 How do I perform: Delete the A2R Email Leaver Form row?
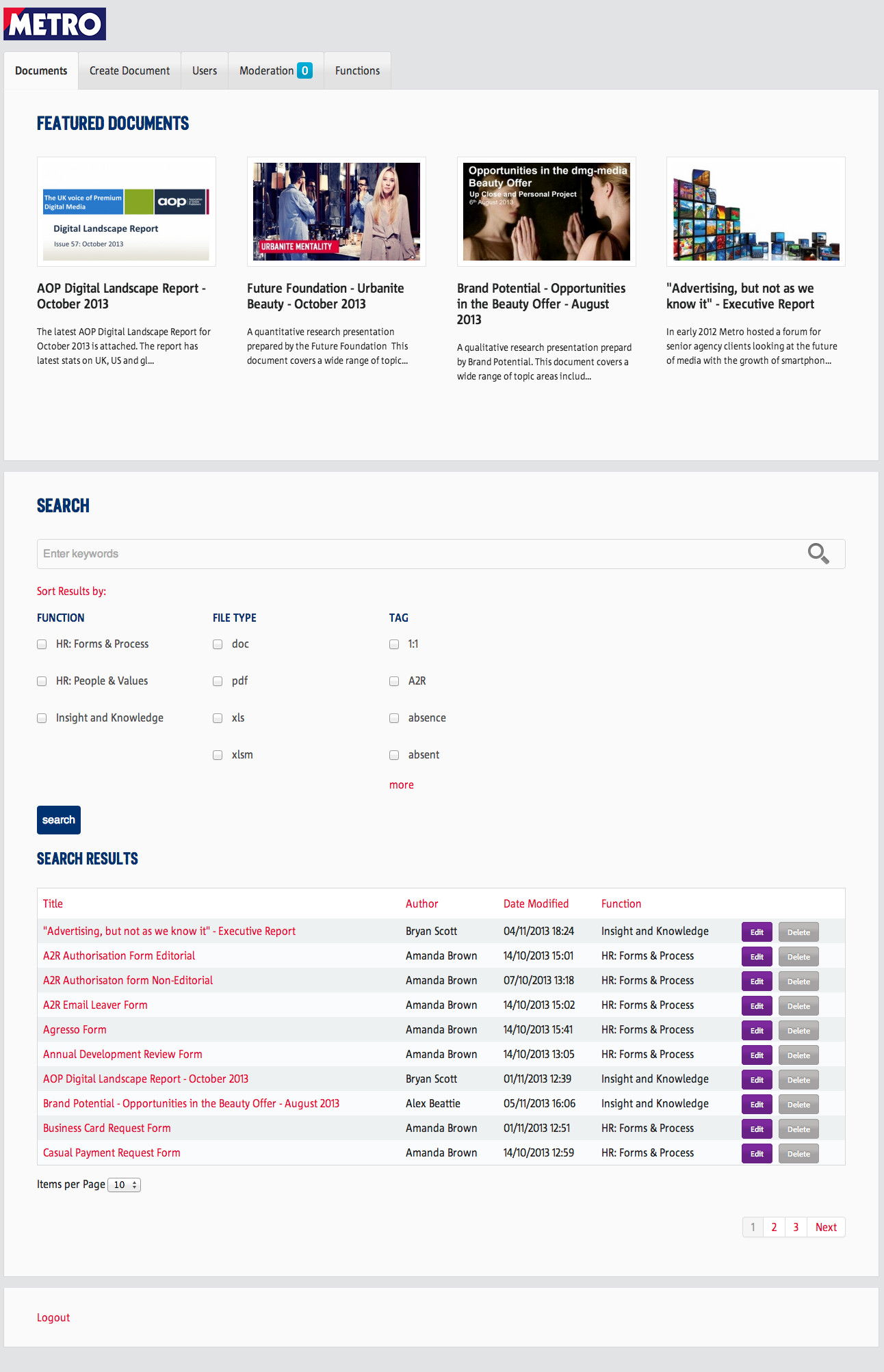point(798,1006)
